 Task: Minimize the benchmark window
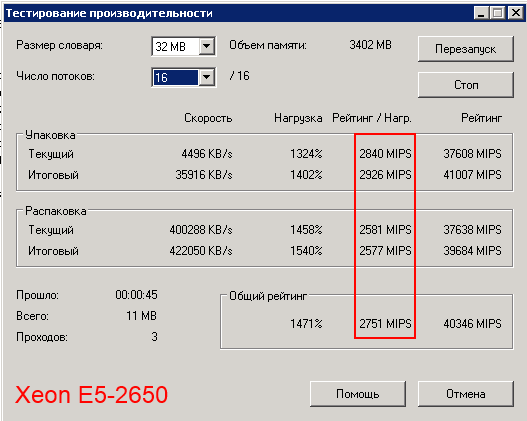coord(481,13)
